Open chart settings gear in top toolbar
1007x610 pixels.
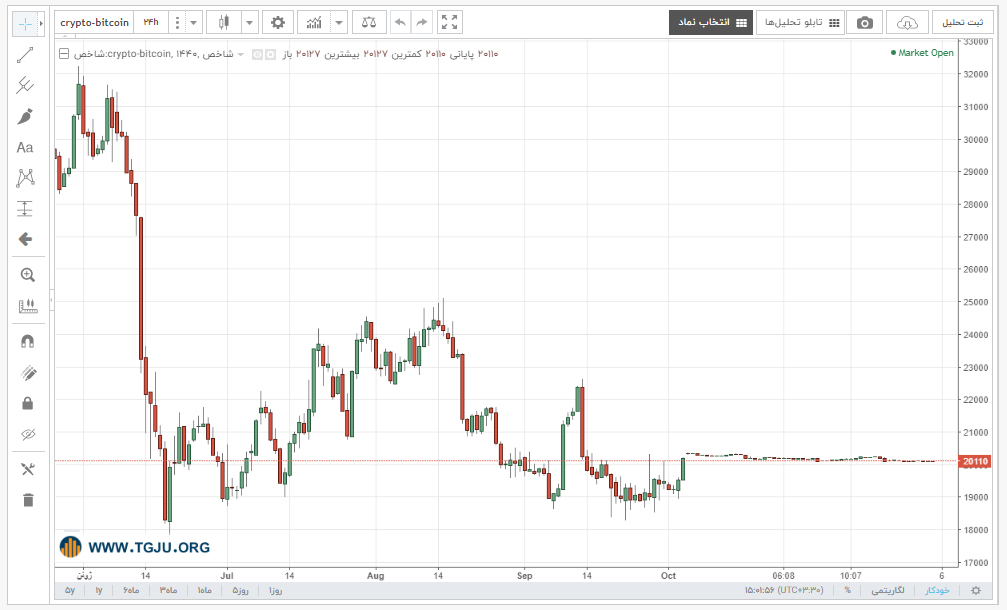pos(277,22)
